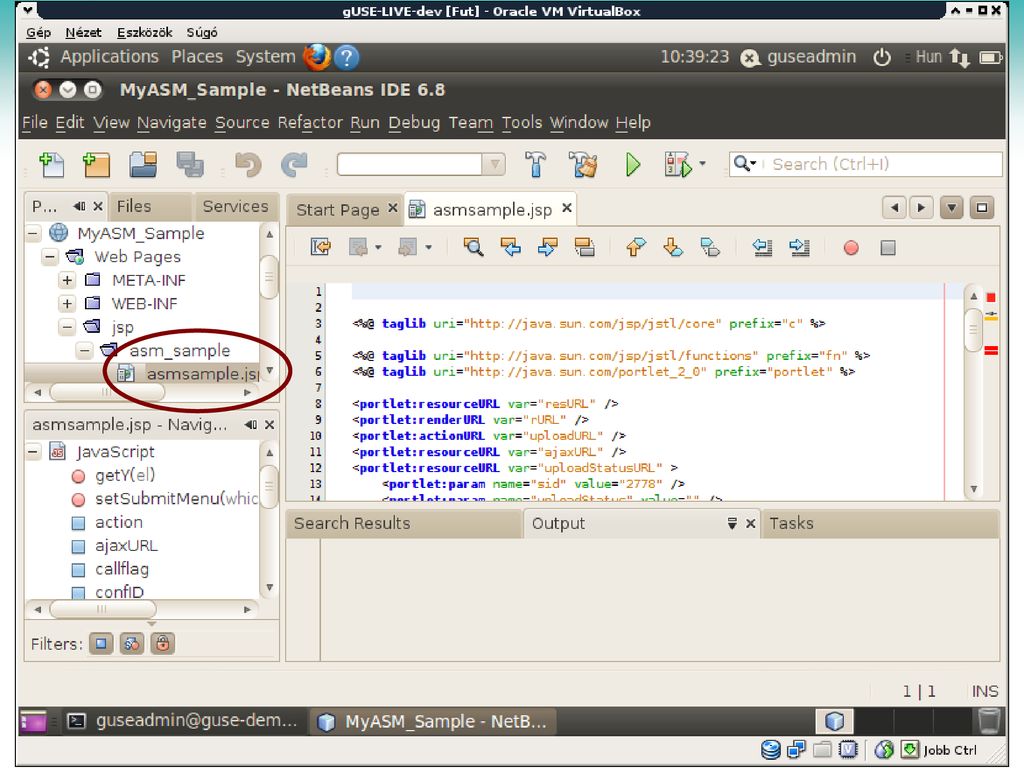Toggle the first Navigator filter button
This screenshot has height=768, width=1024.
(x=101, y=643)
